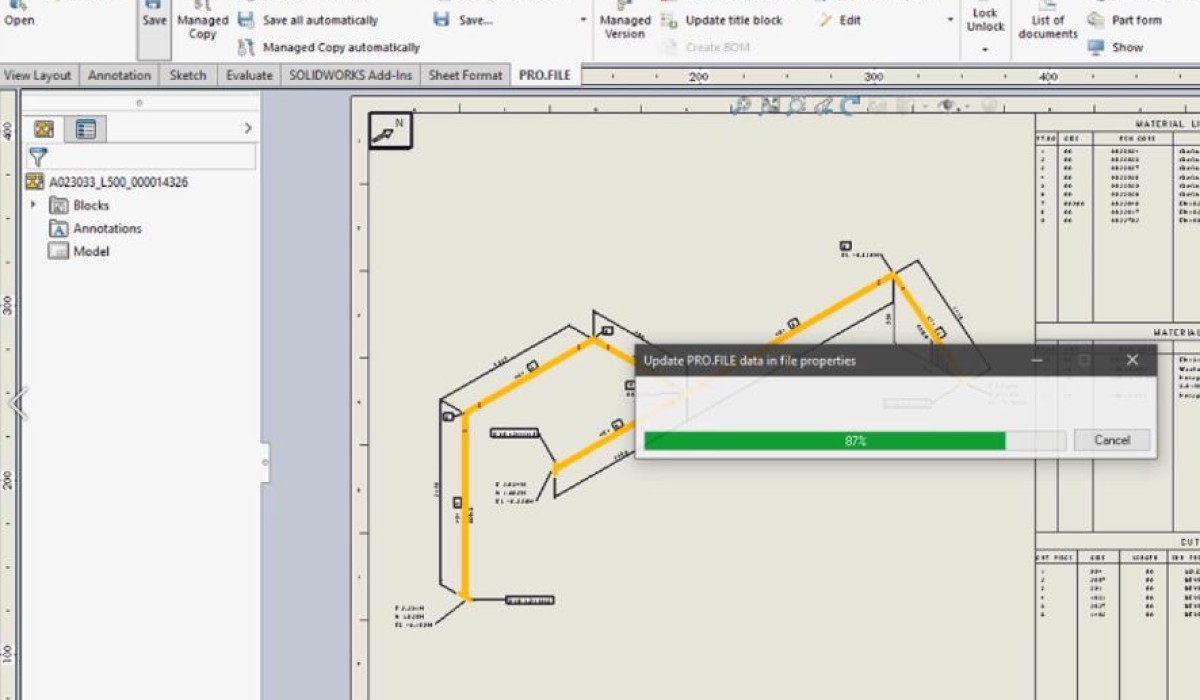The width and height of the screenshot is (1200, 700).
Task: Click the Update title block command
Action: 733,21
